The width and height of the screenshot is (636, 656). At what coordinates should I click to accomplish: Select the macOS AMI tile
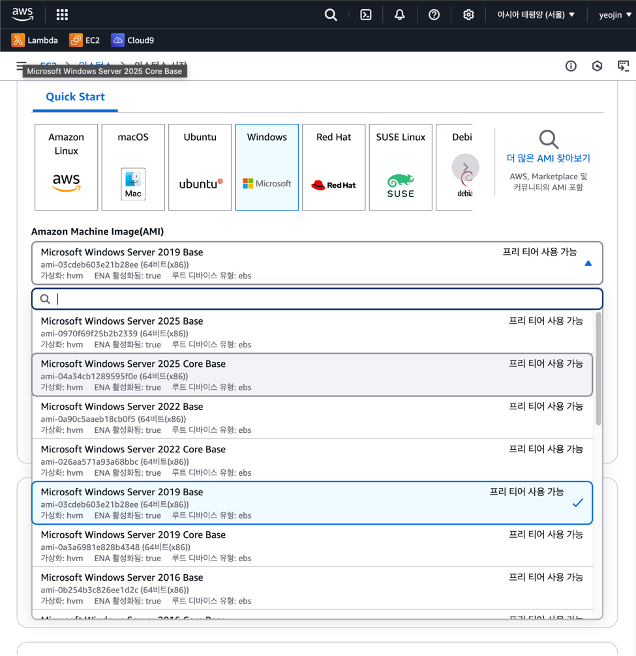click(x=133, y=167)
